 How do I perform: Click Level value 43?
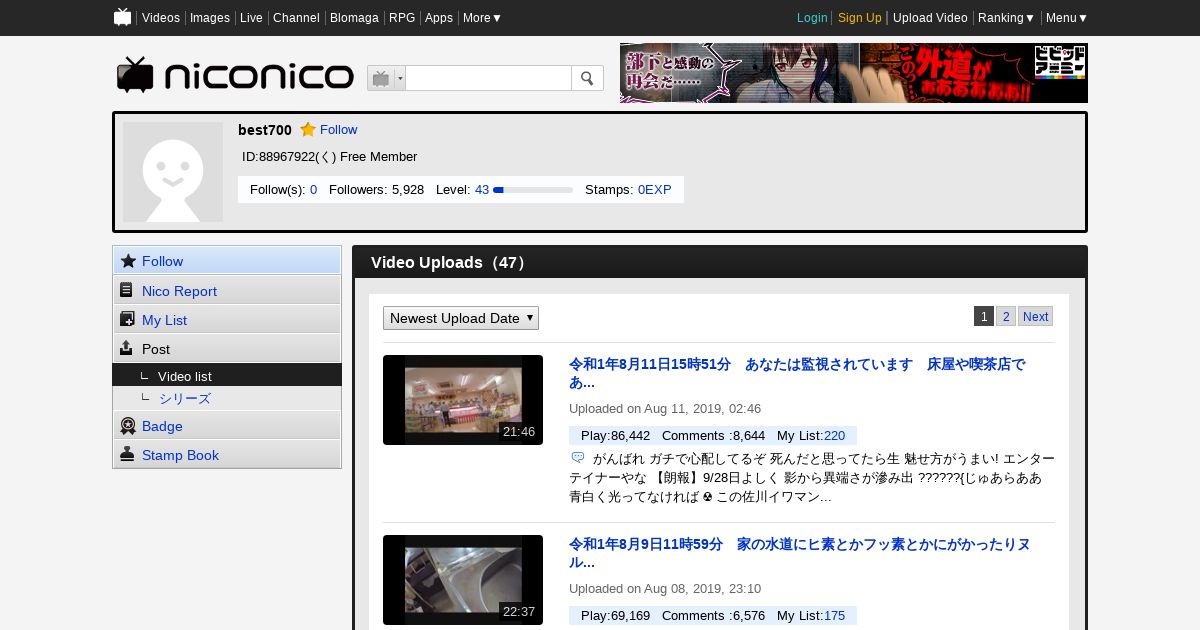point(482,189)
